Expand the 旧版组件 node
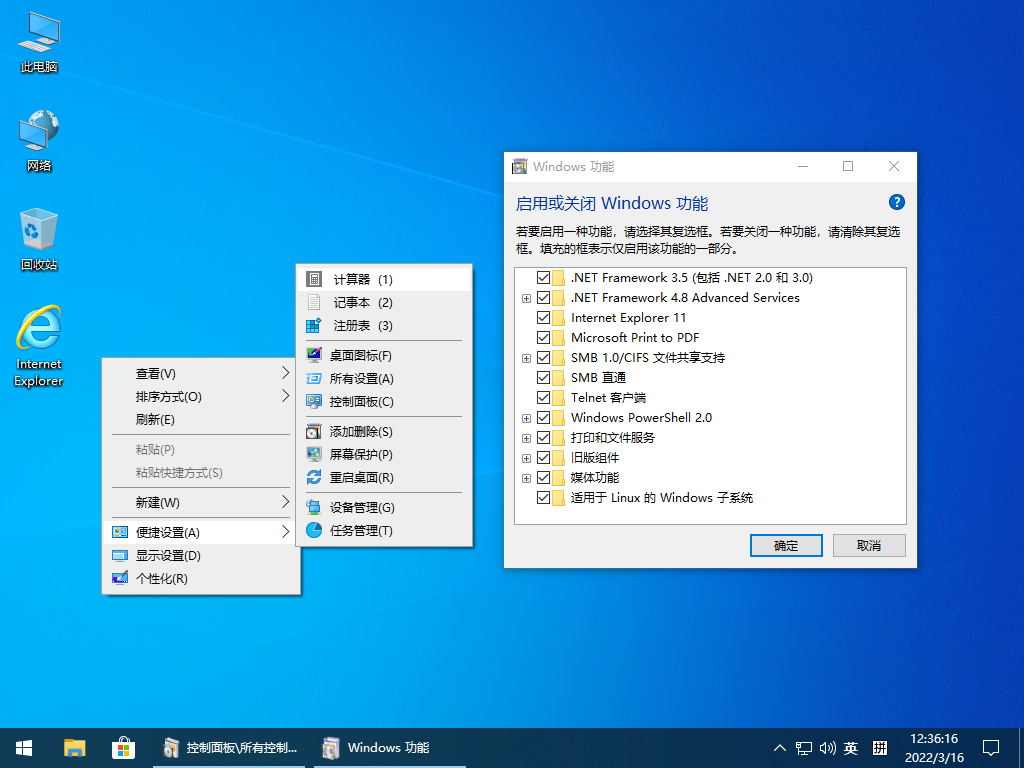 [x=526, y=458]
